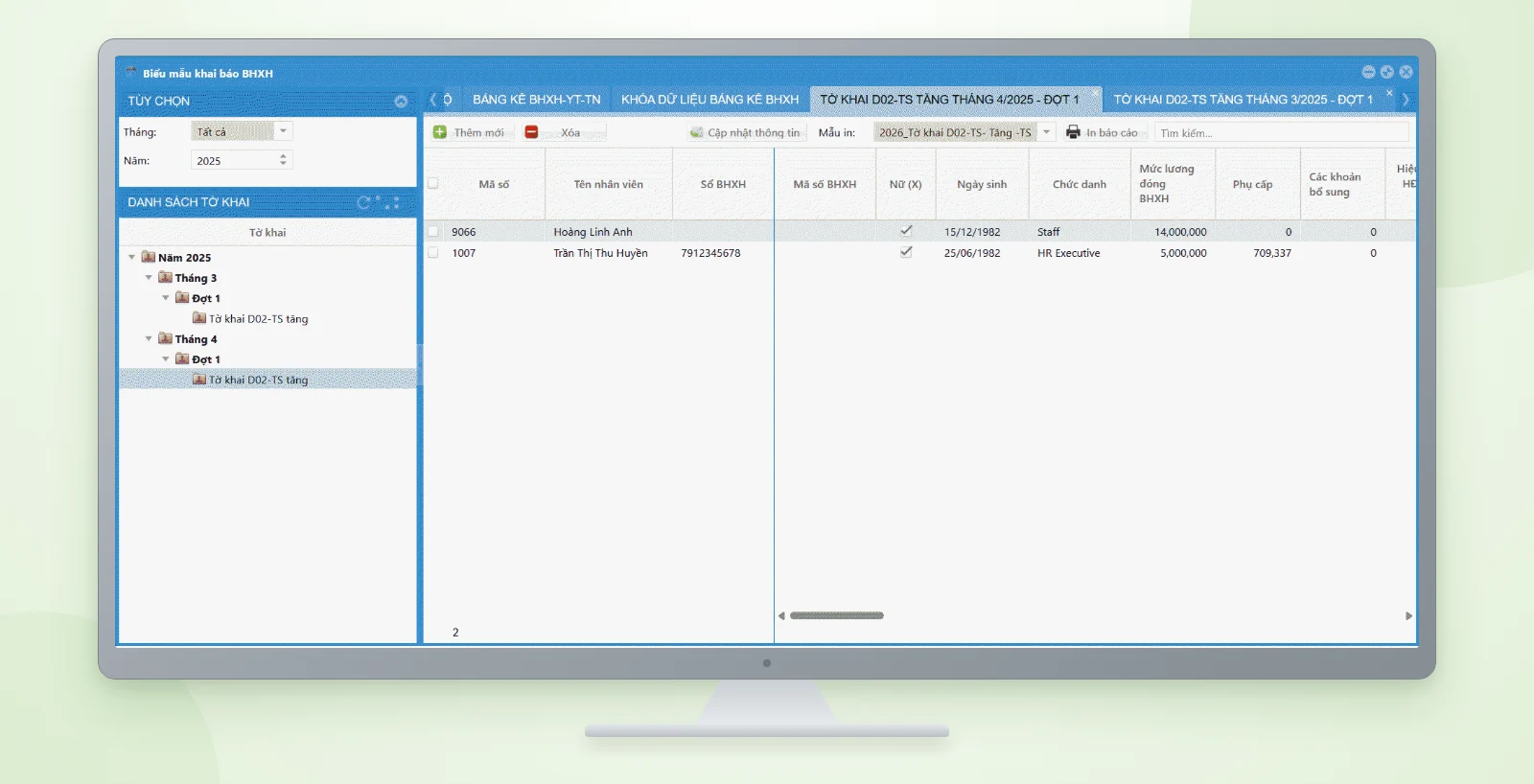Image resolution: width=1534 pixels, height=784 pixels.
Task: Close the TỜ KHAI D02-TS TĂNG THÁNG 3/2025 tab
Action: 1388,92
